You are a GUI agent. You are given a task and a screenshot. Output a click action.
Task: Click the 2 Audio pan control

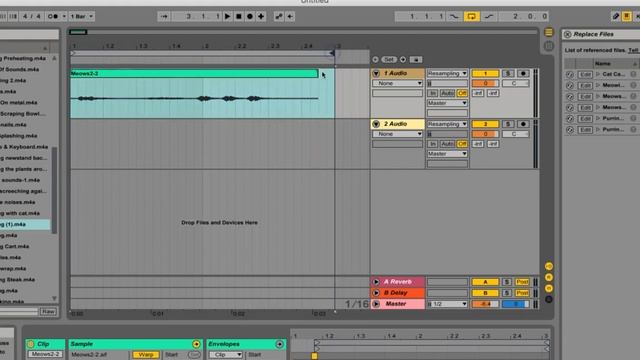(515, 134)
